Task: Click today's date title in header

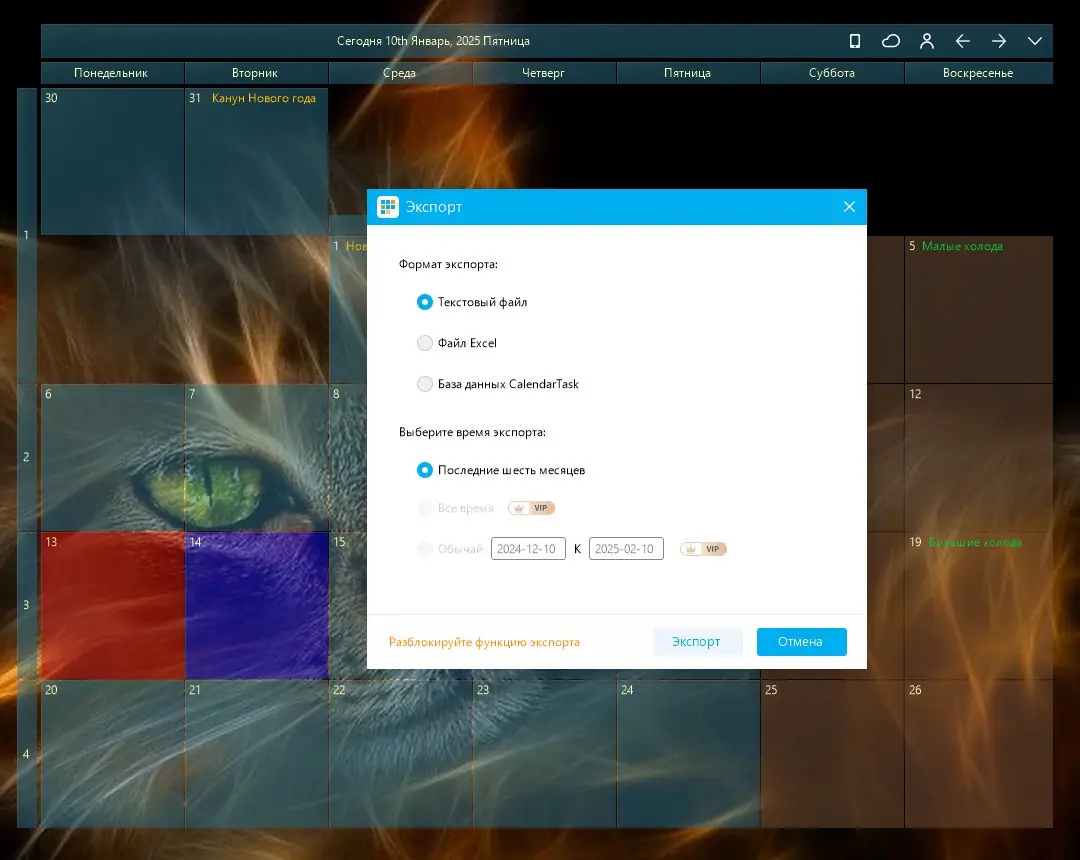Action: (x=433, y=41)
